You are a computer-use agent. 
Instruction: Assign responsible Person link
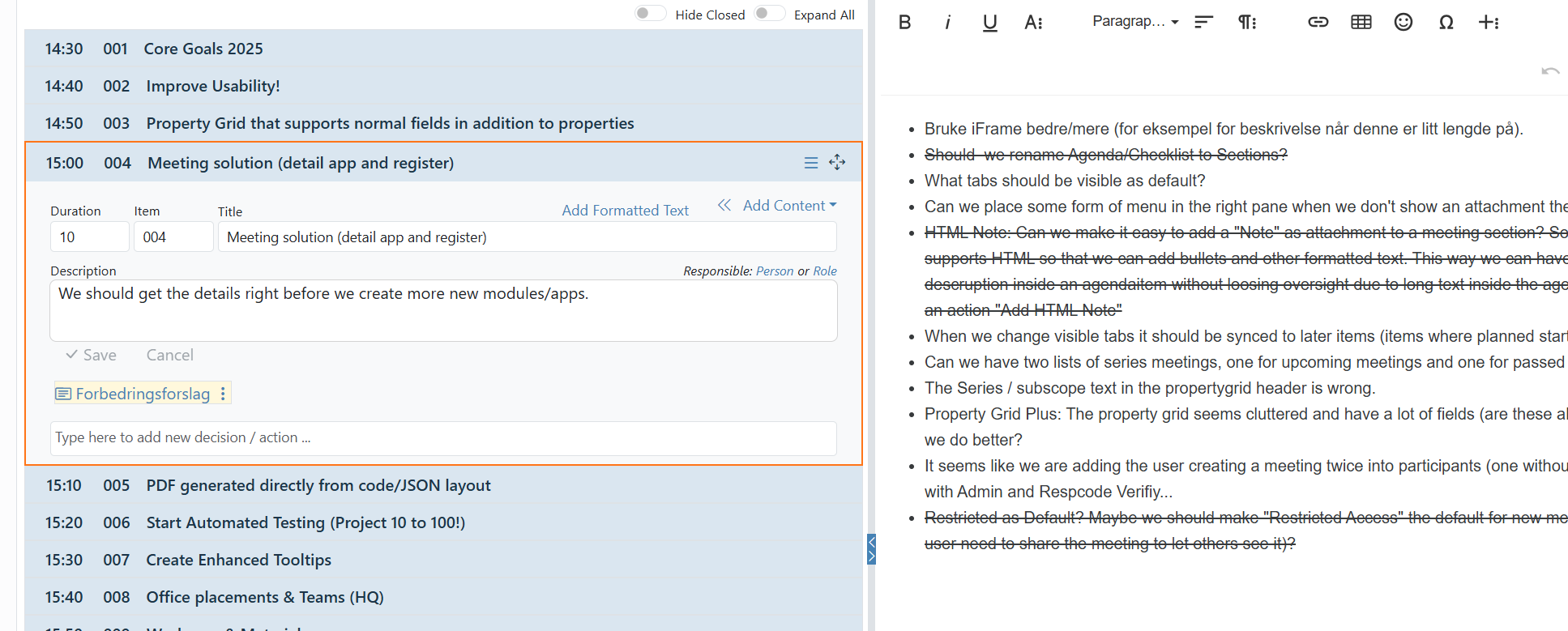pos(775,271)
